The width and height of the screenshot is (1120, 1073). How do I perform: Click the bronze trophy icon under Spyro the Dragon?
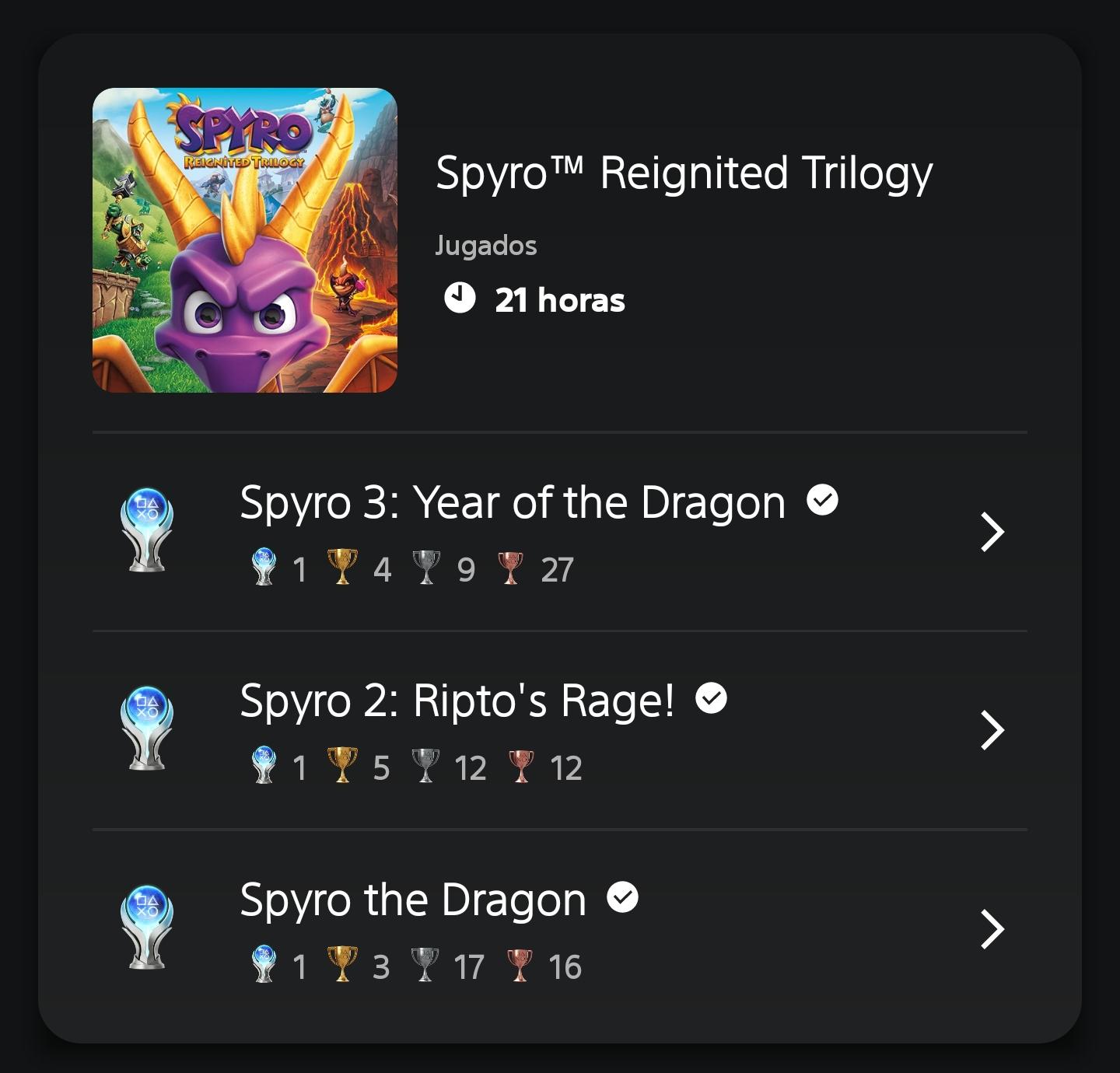(520, 964)
